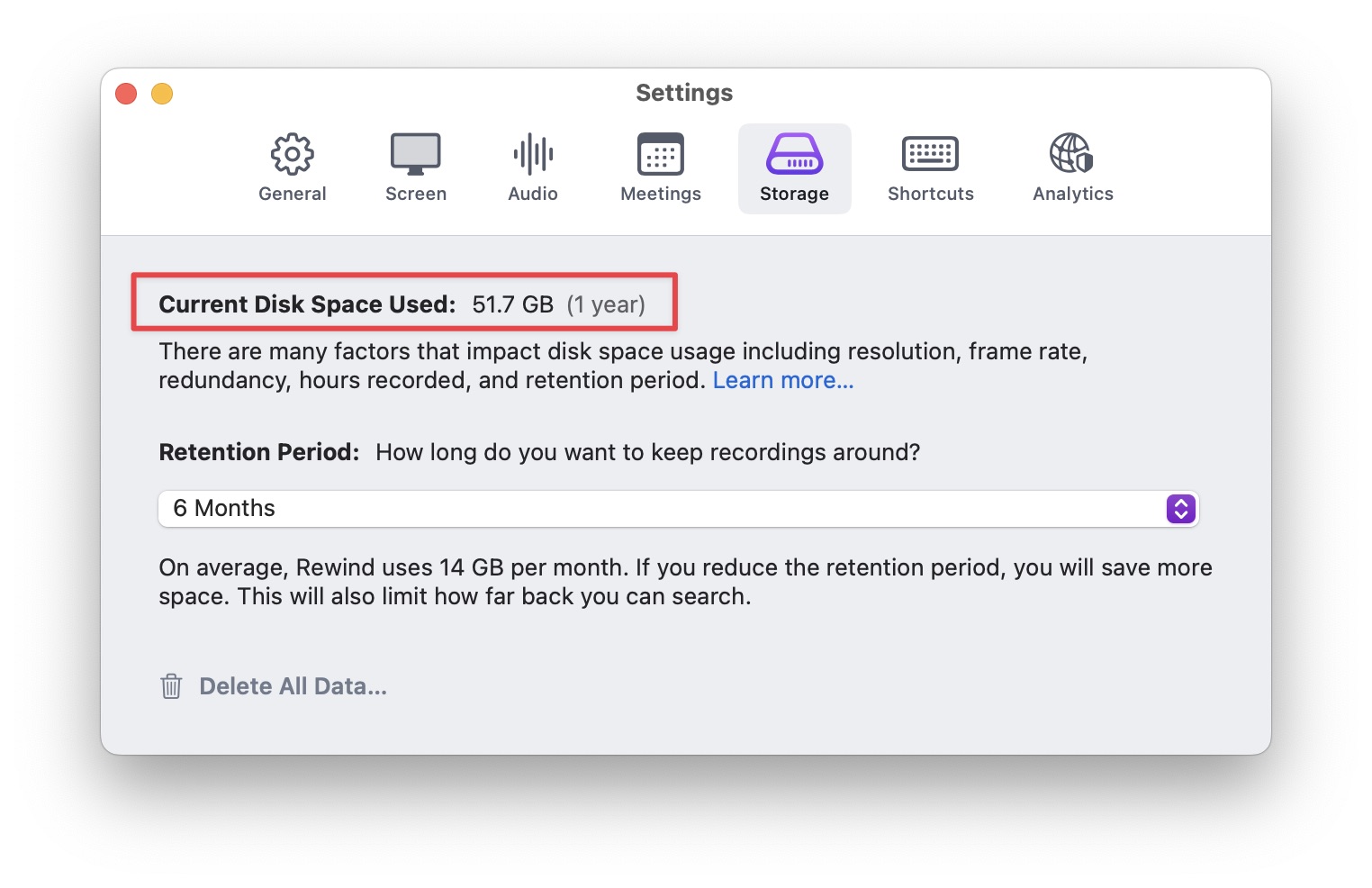Close the Settings window with red button
Image resolution: width=1372 pixels, height=888 pixels.
(126, 94)
